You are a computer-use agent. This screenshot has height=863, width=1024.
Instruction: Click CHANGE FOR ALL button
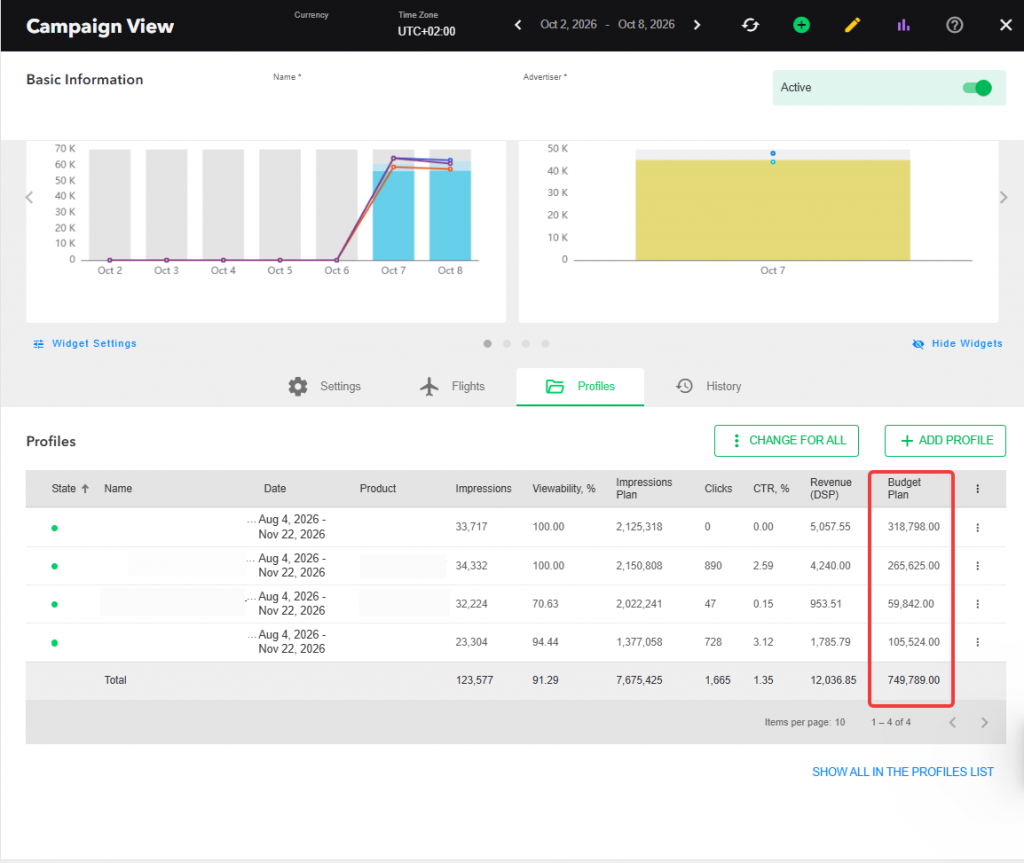click(x=786, y=441)
